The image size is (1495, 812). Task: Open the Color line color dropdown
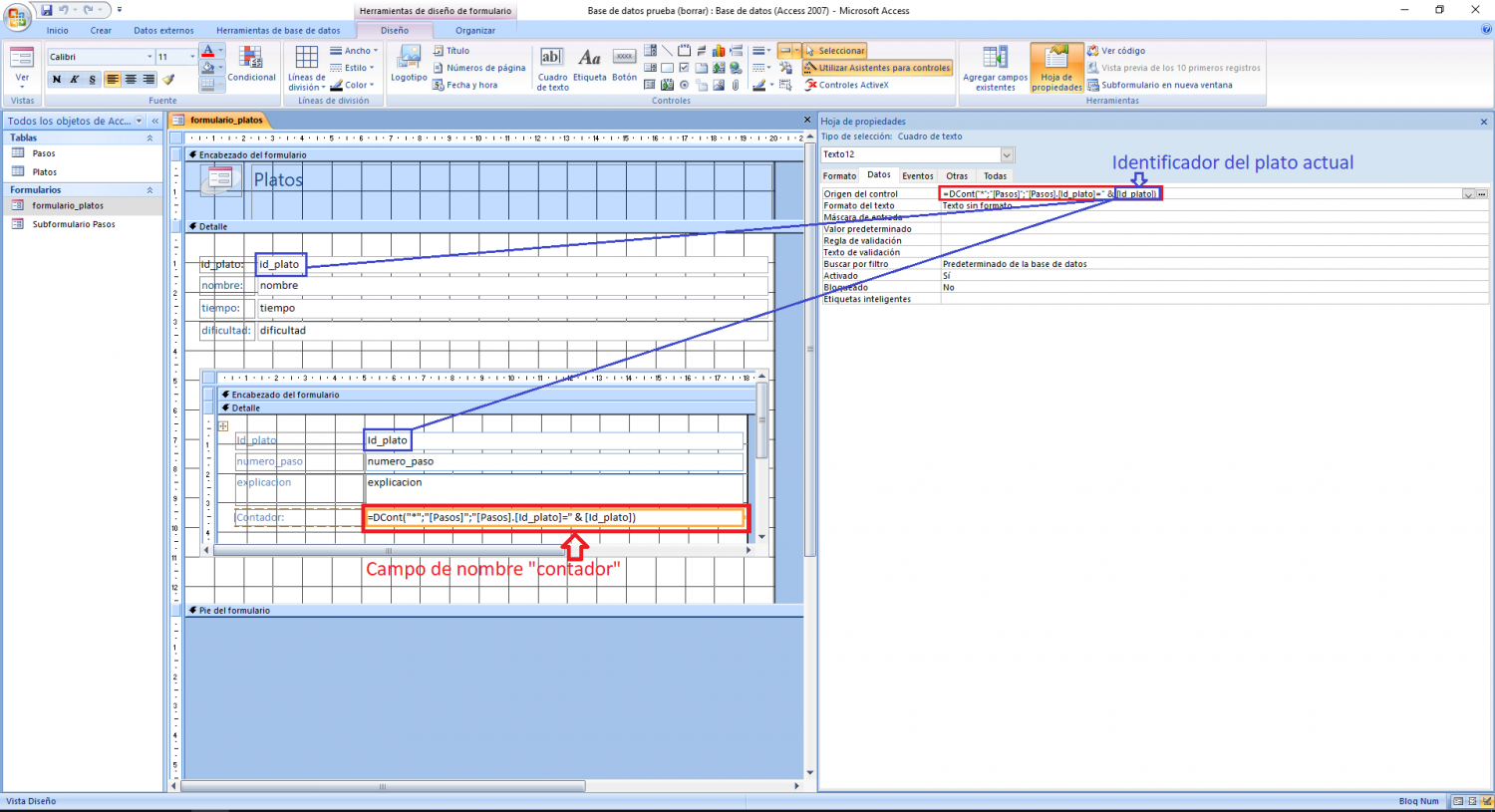coord(353,85)
